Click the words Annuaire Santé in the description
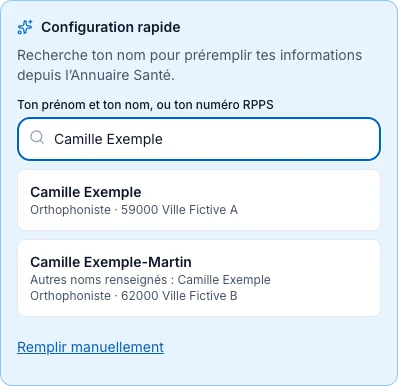This screenshot has height=386, width=398. coord(123,75)
